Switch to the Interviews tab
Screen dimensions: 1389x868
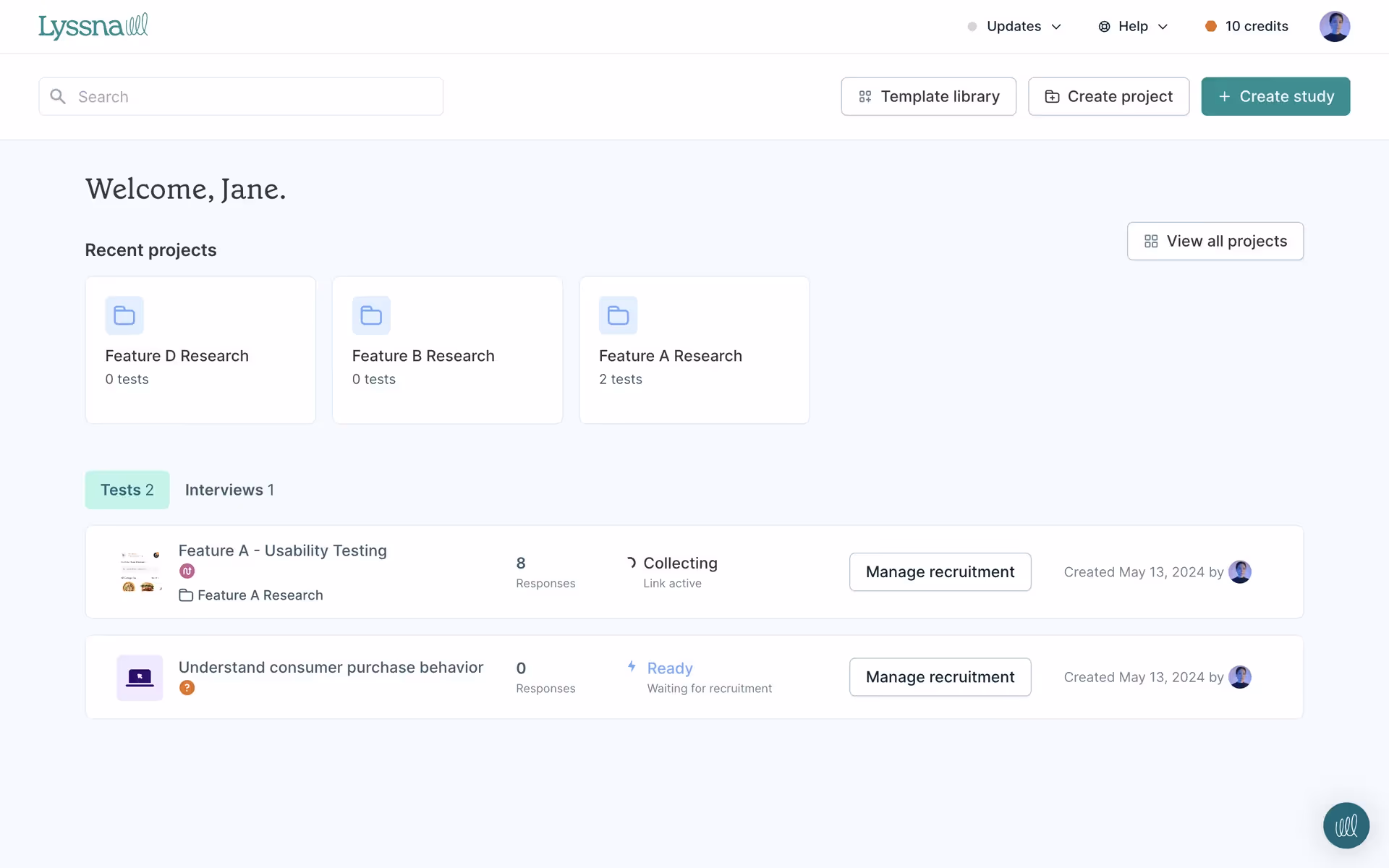[x=229, y=490]
